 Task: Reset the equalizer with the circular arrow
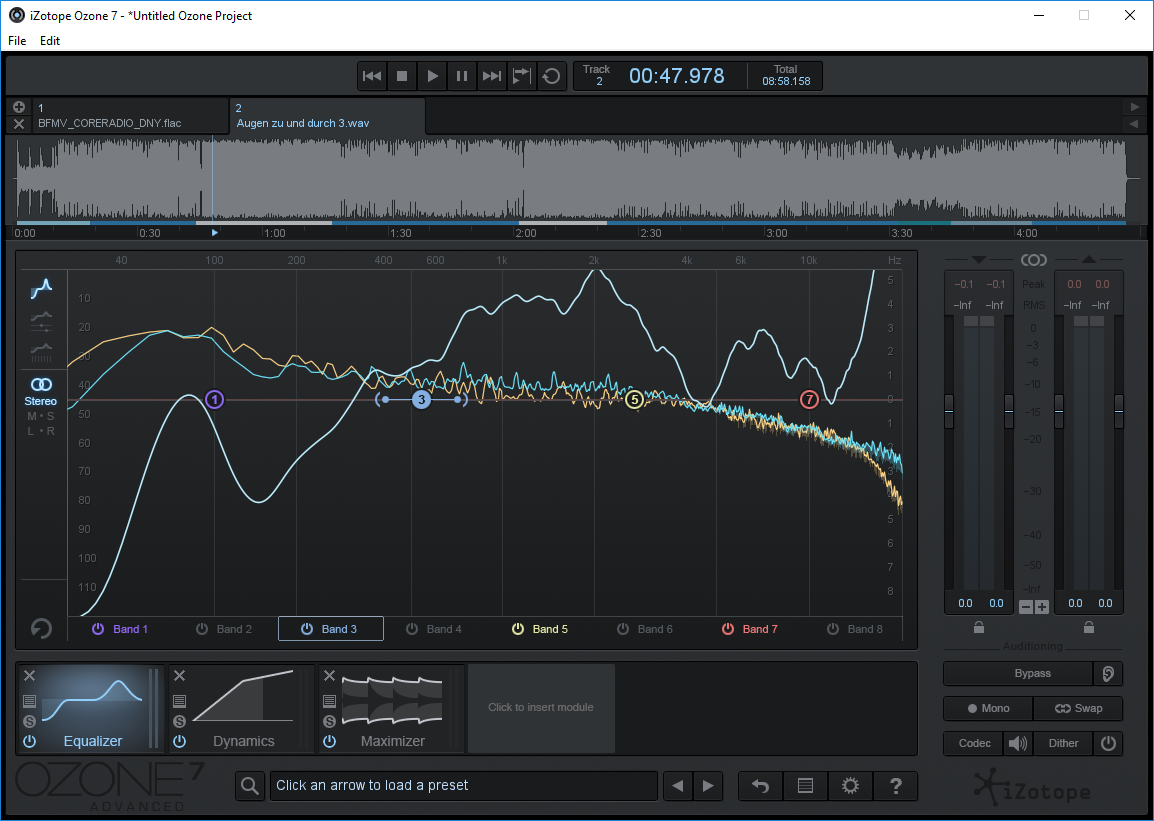[x=41, y=628]
